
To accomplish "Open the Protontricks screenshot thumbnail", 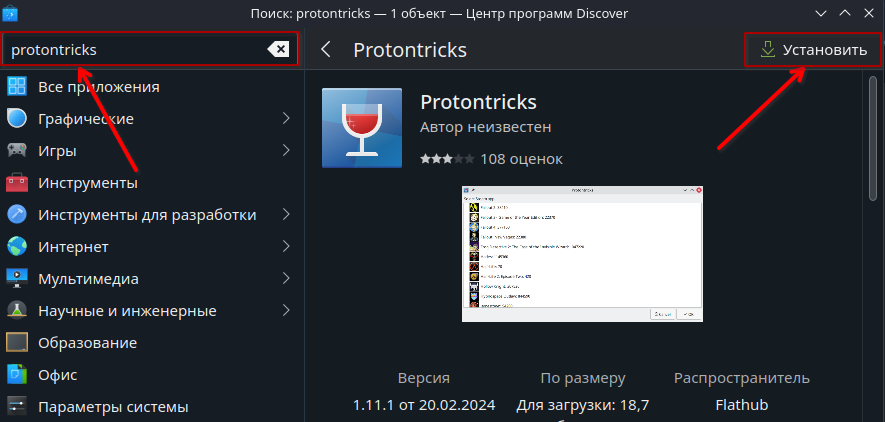I will [x=582, y=254].
